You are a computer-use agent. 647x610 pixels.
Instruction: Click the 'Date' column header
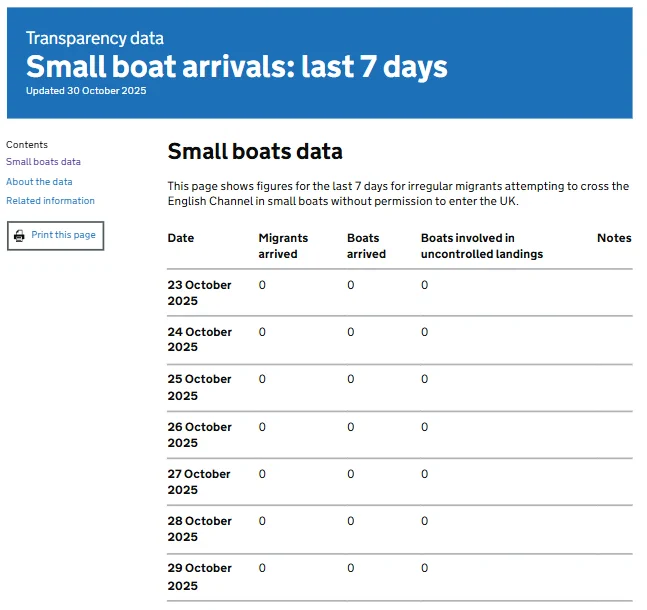181,238
